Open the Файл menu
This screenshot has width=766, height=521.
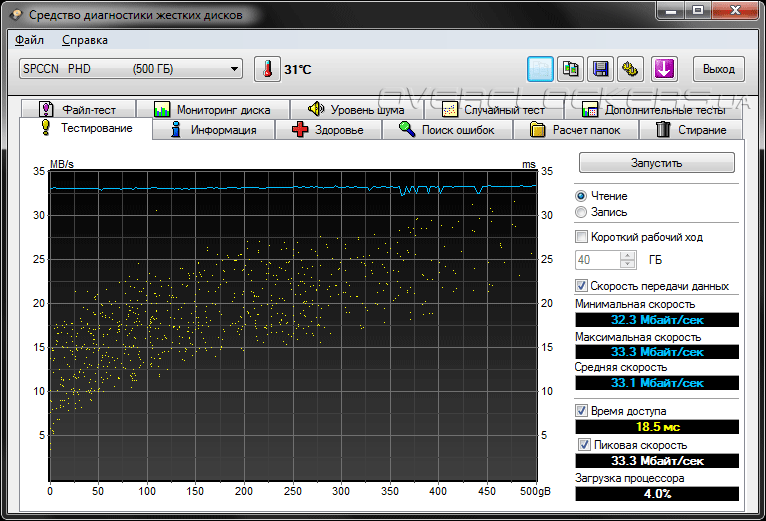pyautogui.click(x=30, y=40)
